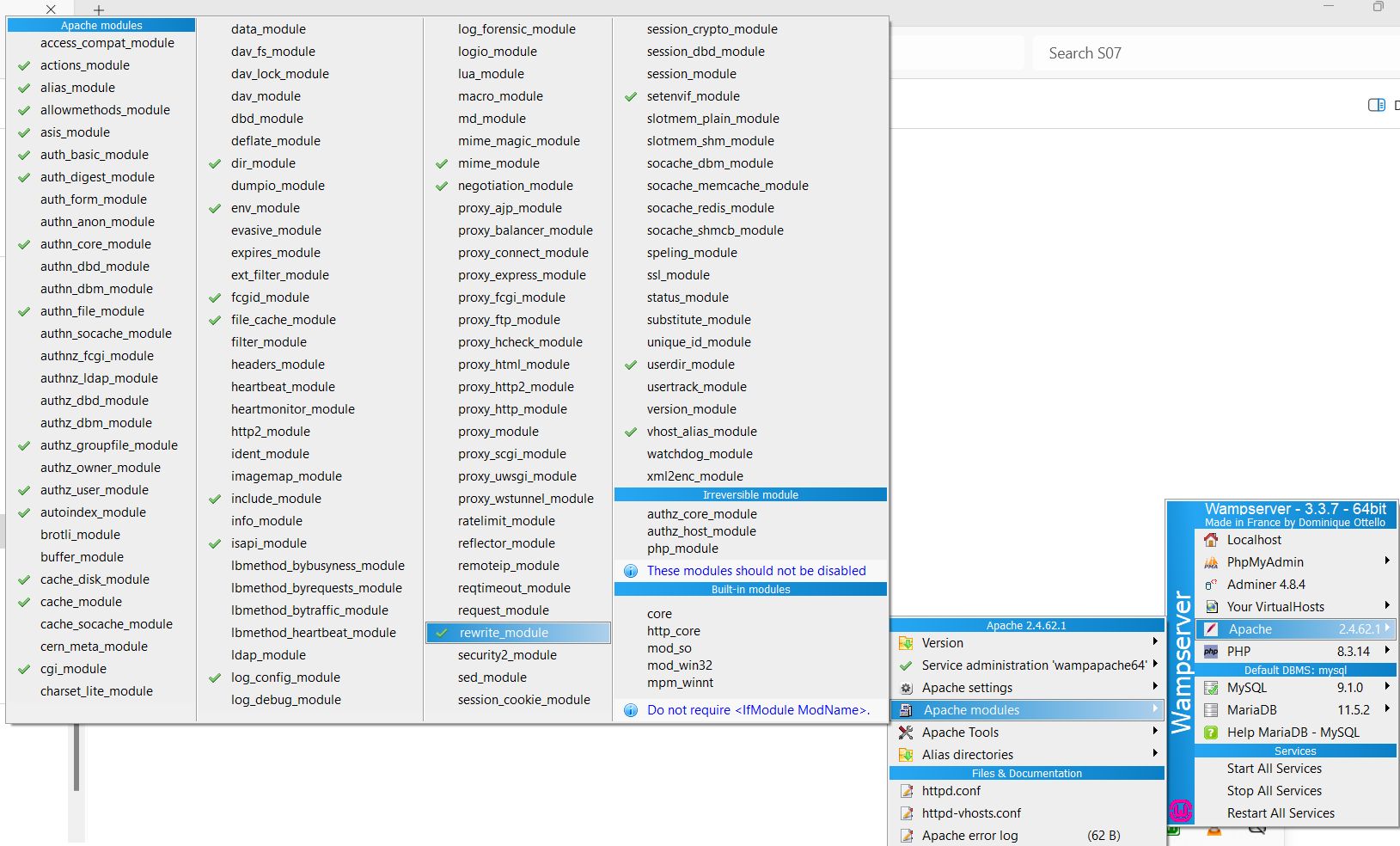The height and width of the screenshot is (846, 1400).
Task: Expand the Apache settings submenu arrow
Action: tap(1155, 686)
